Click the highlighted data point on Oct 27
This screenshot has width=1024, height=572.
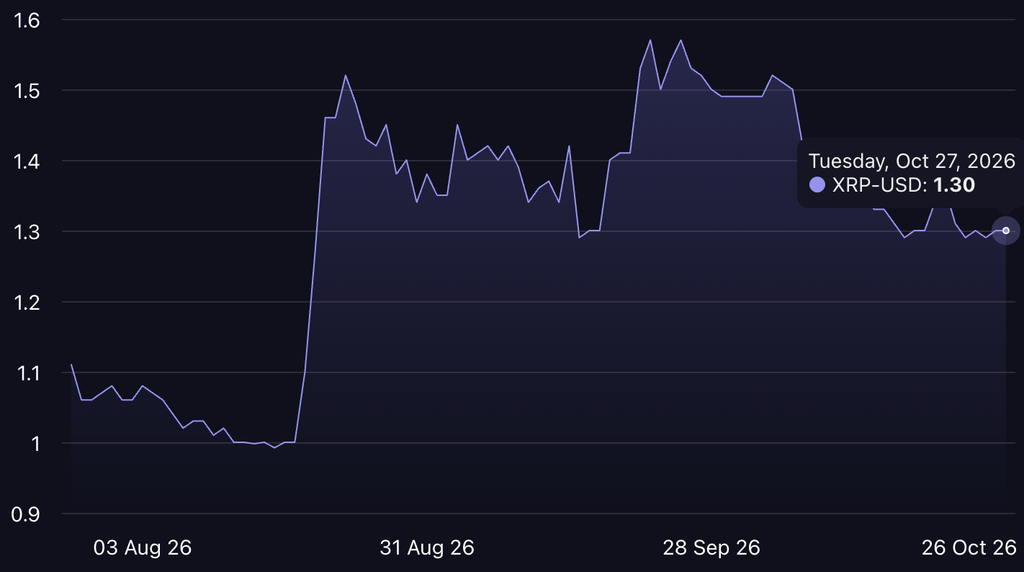tap(1006, 230)
